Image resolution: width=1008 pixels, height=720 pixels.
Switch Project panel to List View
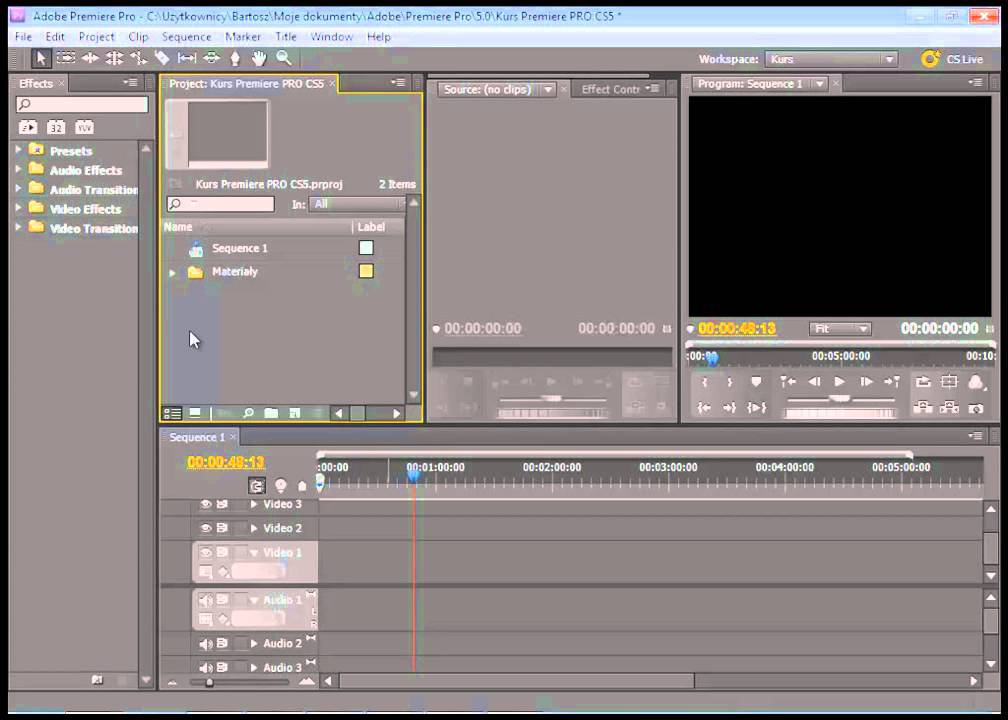click(172, 413)
